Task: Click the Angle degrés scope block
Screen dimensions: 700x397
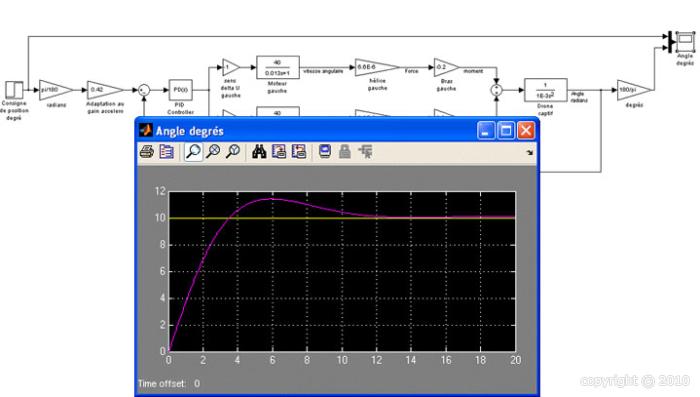Action: 685,42
